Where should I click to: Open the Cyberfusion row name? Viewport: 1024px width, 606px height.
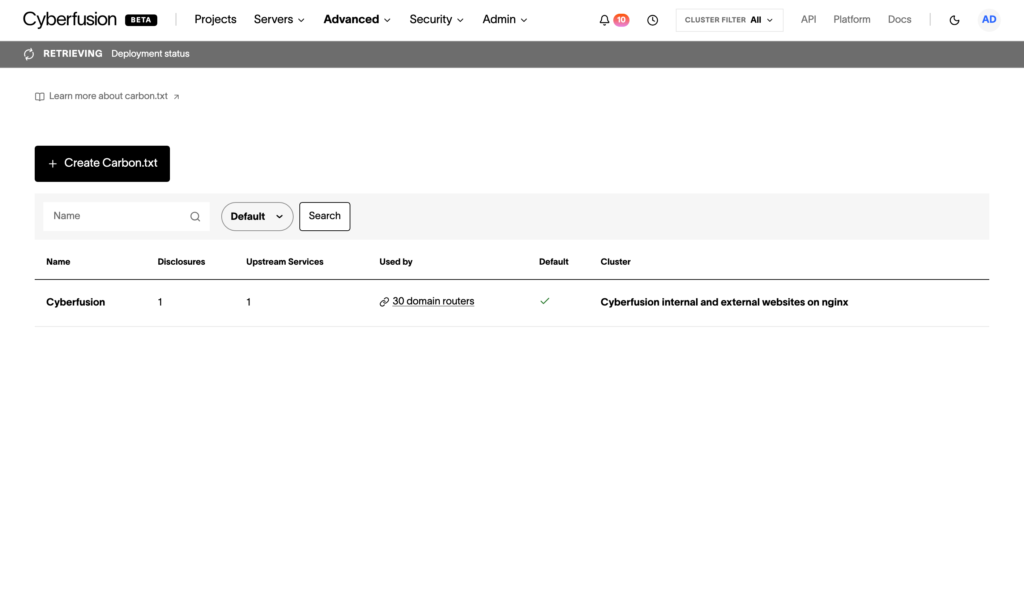(x=75, y=302)
